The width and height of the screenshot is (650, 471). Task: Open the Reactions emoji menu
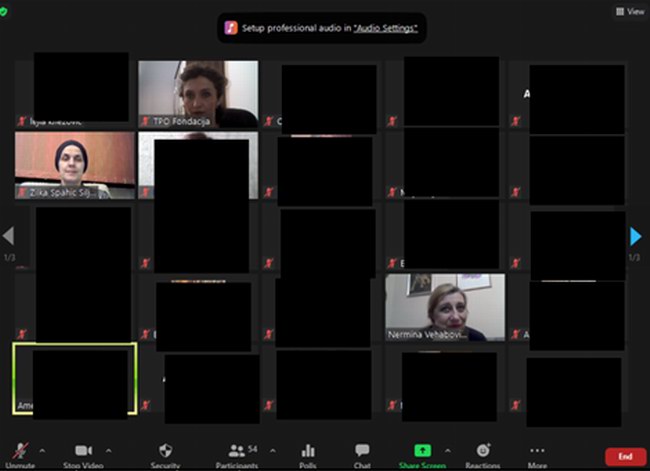(x=483, y=452)
